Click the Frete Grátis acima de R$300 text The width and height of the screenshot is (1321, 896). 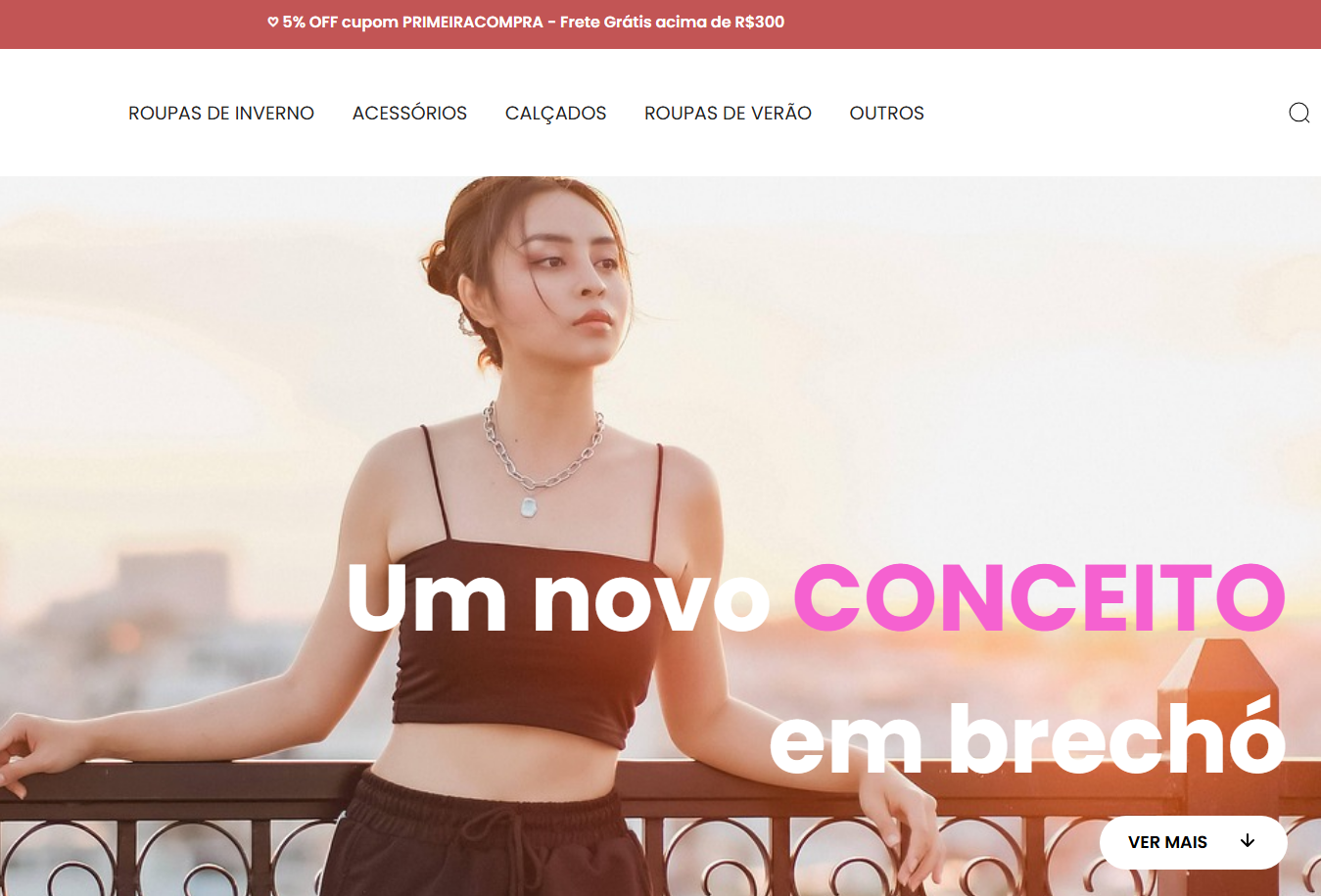672,22
